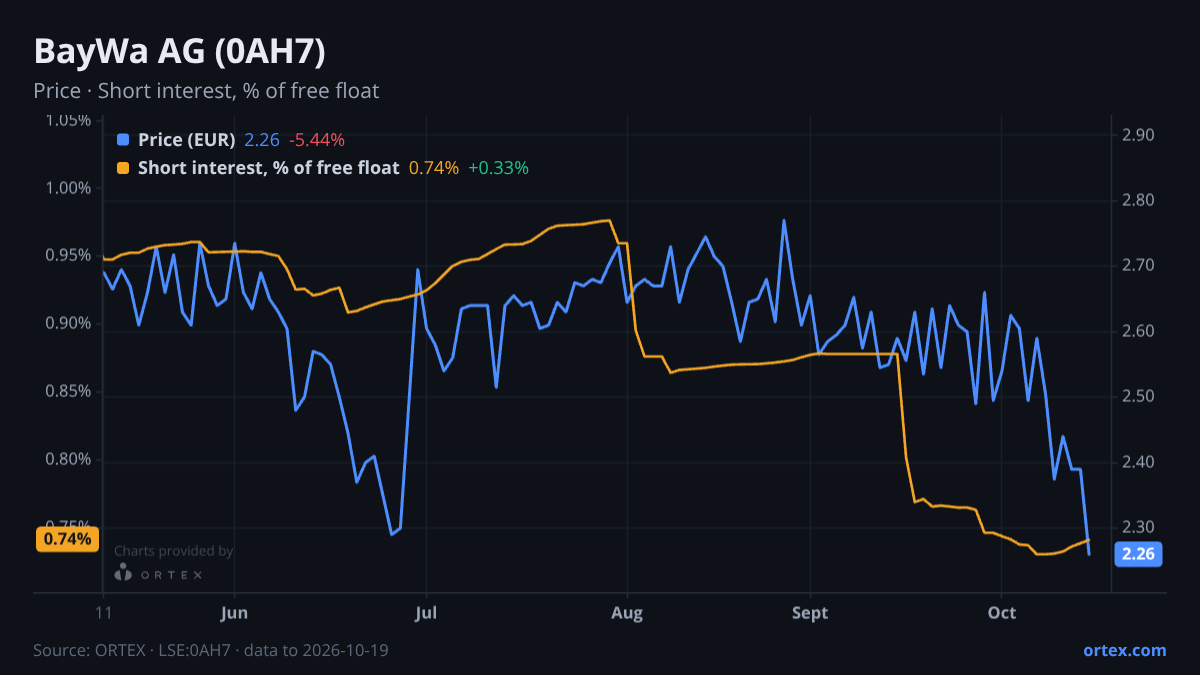Click the Aug label on the date axis
Viewport: 1200px width, 675px height.
[627, 613]
